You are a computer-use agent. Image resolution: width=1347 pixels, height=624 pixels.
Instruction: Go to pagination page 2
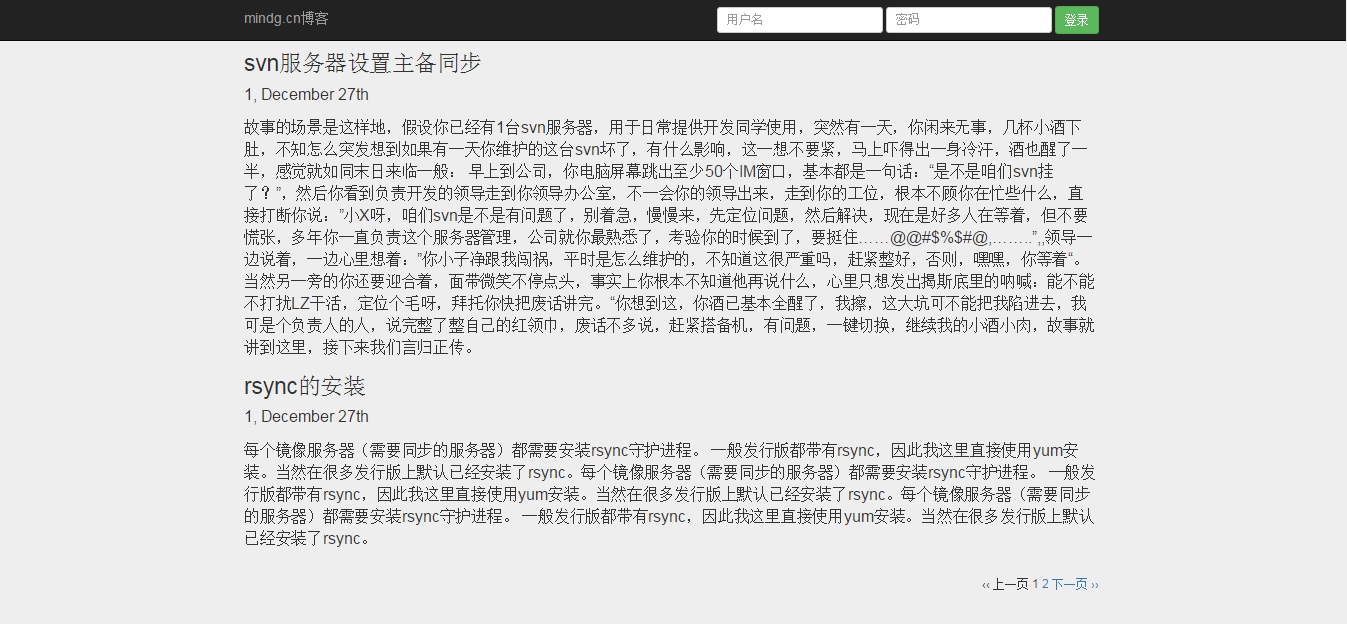point(1045,584)
